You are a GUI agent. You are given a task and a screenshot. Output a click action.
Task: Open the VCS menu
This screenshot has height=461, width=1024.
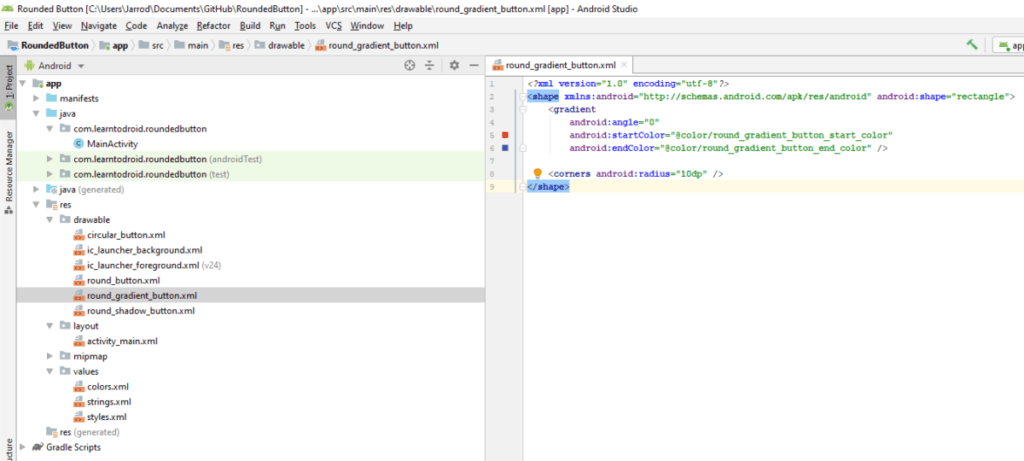click(333, 25)
